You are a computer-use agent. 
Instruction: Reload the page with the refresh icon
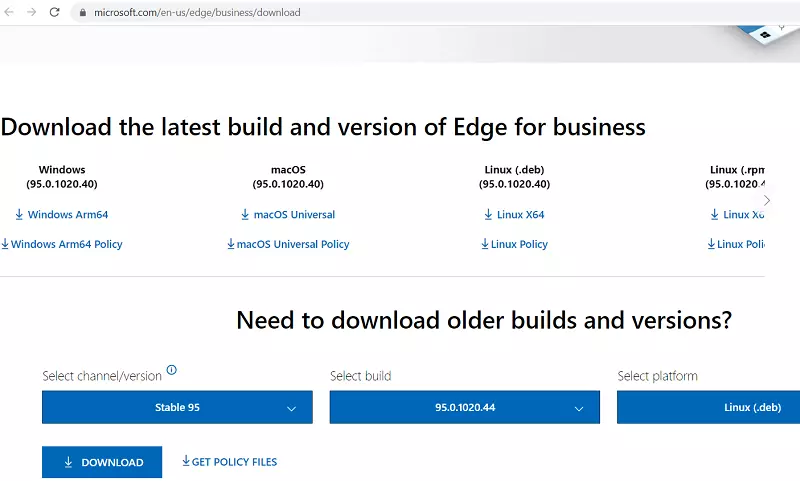[x=54, y=13]
